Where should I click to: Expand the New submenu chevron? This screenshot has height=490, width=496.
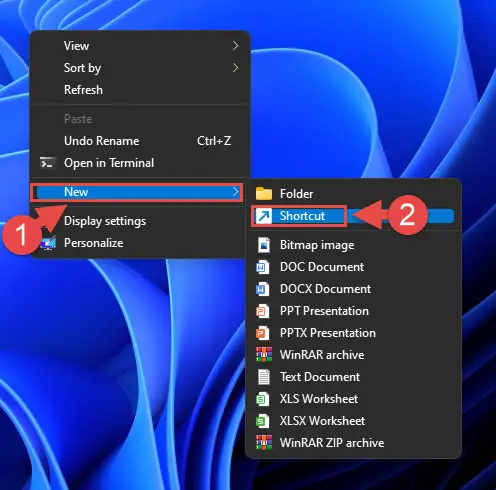pyautogui.click(x=236, y=192)
